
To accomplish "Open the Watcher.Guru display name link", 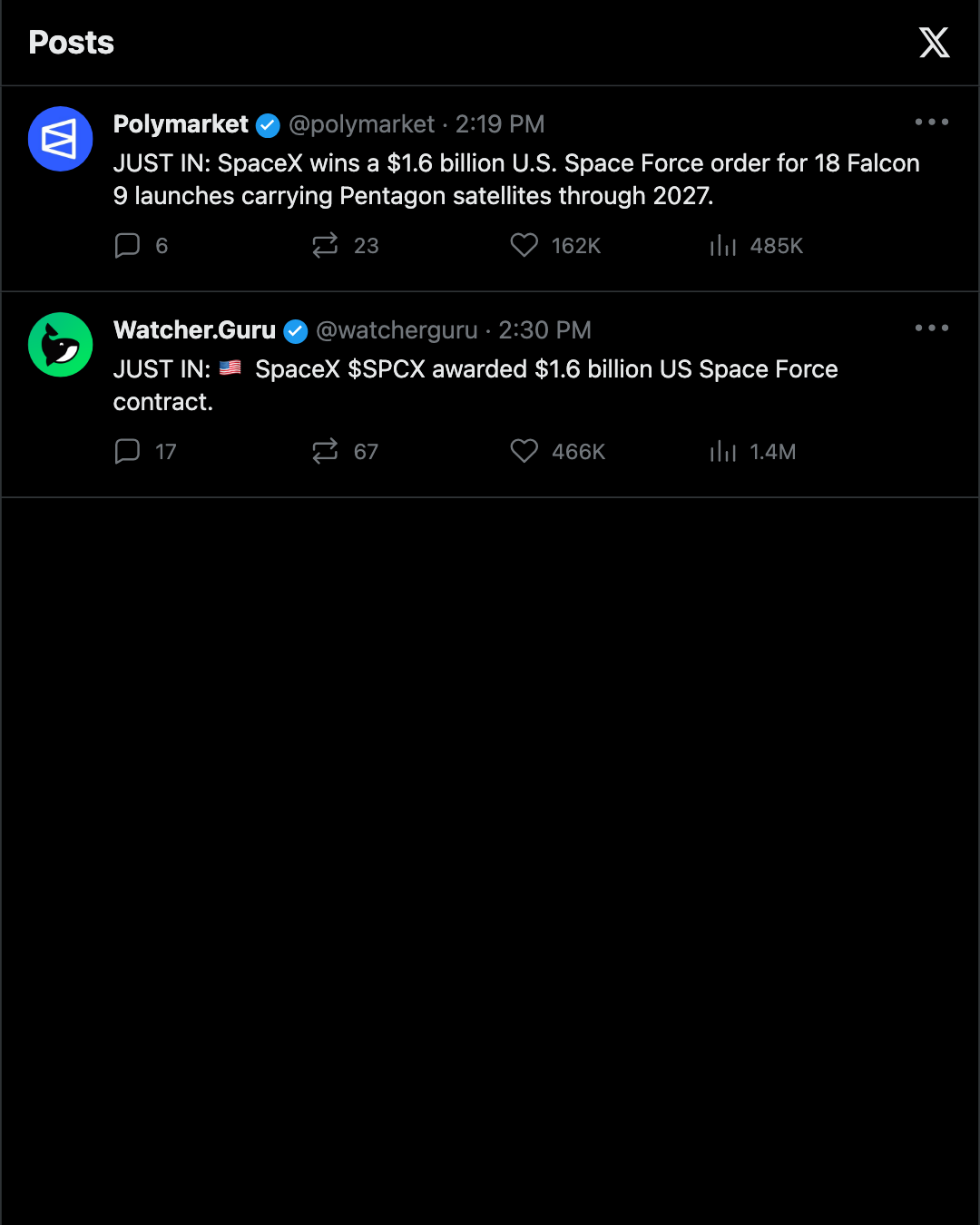I will tap(194, 330).
